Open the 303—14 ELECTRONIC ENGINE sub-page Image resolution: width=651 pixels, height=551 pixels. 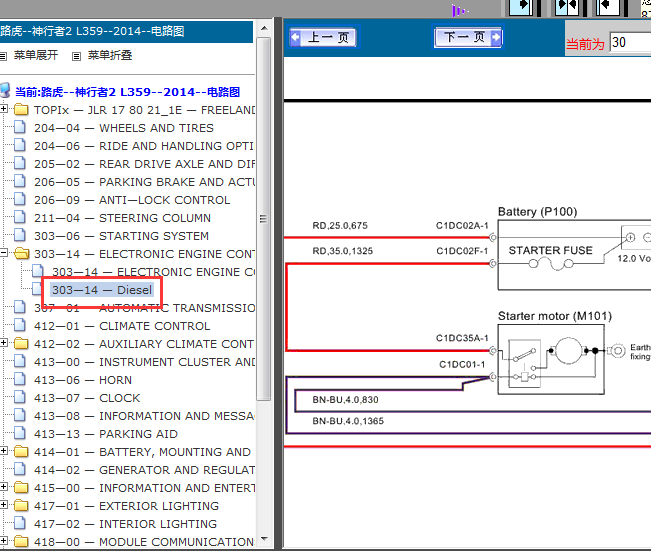[154, 272]
